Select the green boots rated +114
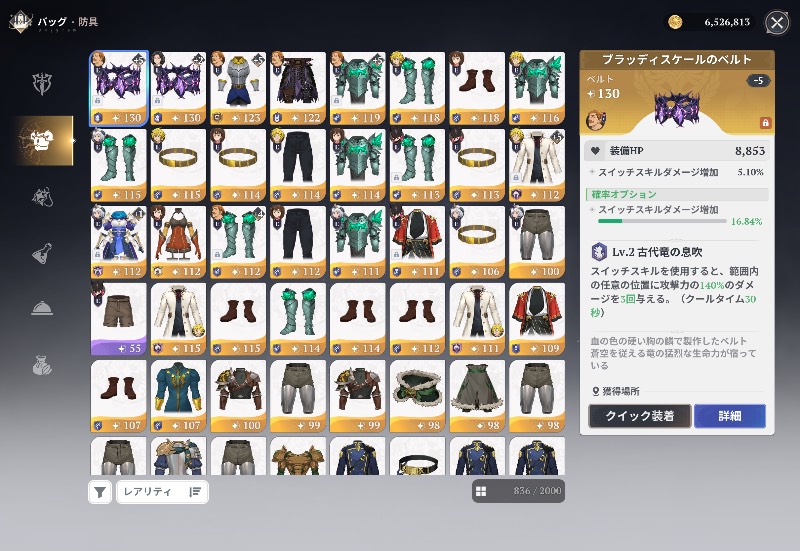This screenshot has height=551, width=800. [298, 319]
